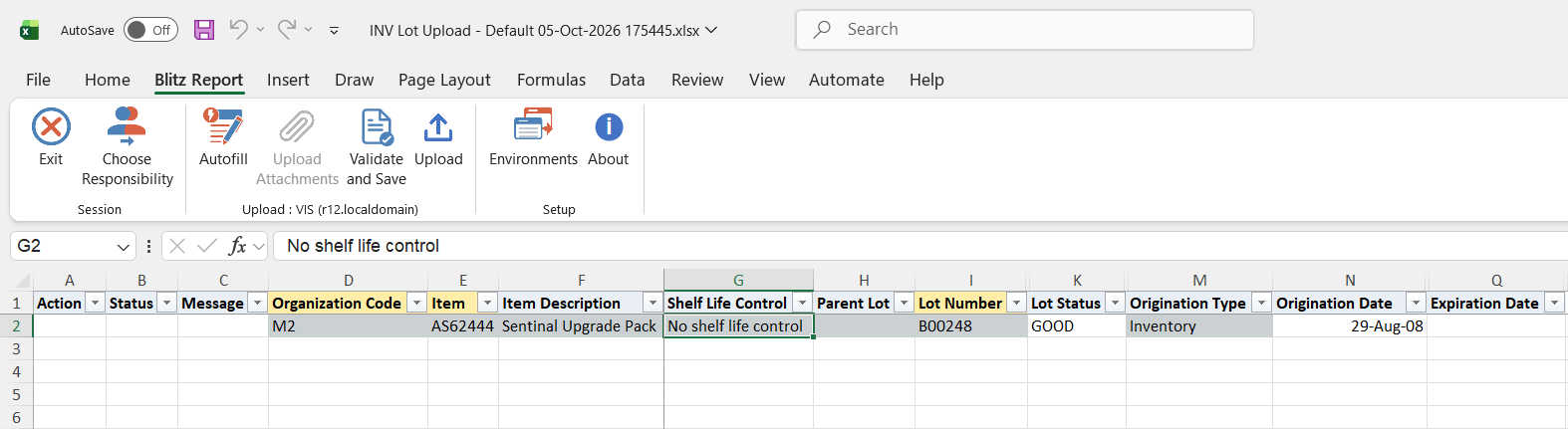Toggle AutoSave switch
Viewport: 1568px width, 429px height.
click(x=150, y=30)
